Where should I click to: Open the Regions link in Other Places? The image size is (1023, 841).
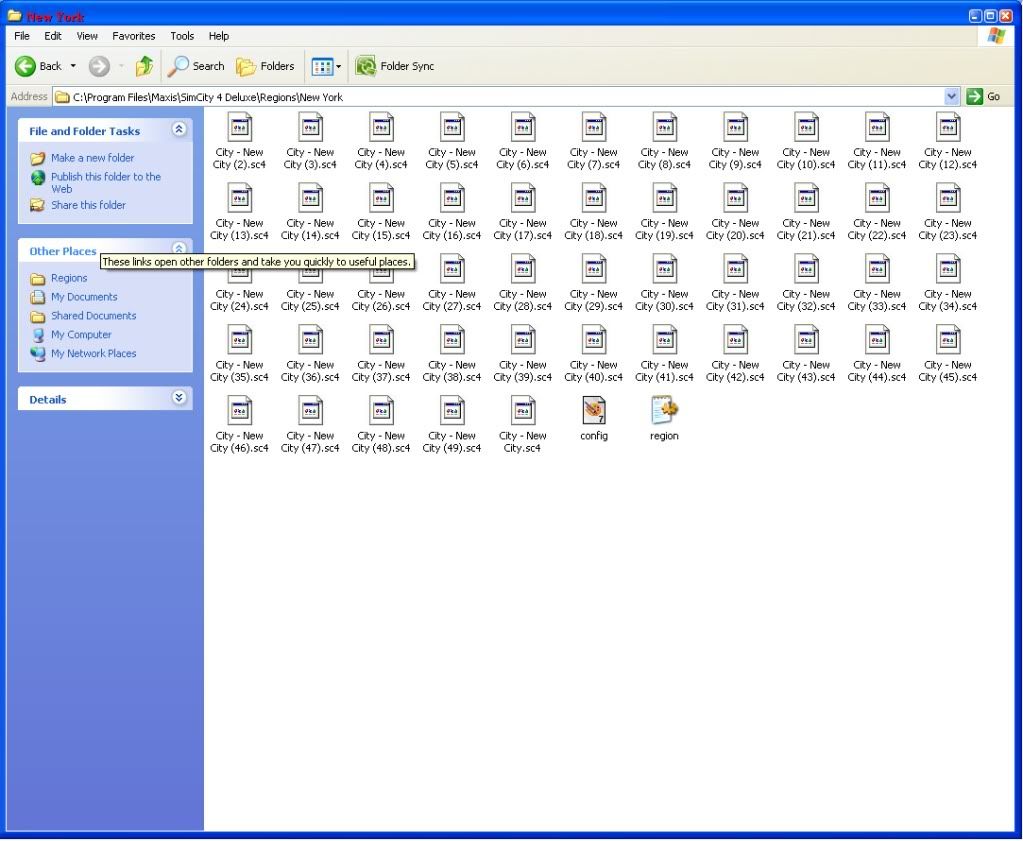tap(69, 278)
